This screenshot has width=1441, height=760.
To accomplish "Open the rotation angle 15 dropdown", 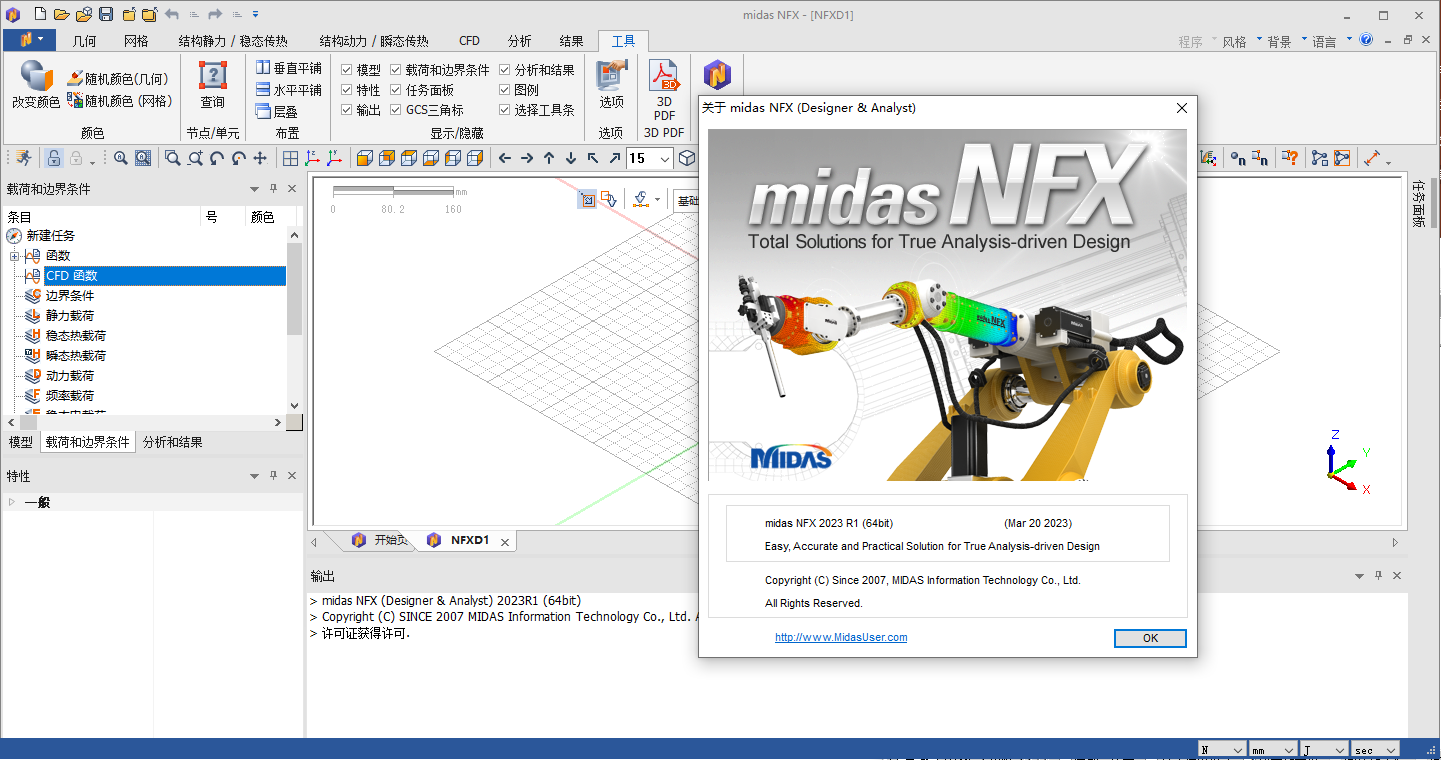I will coord(664,158).
